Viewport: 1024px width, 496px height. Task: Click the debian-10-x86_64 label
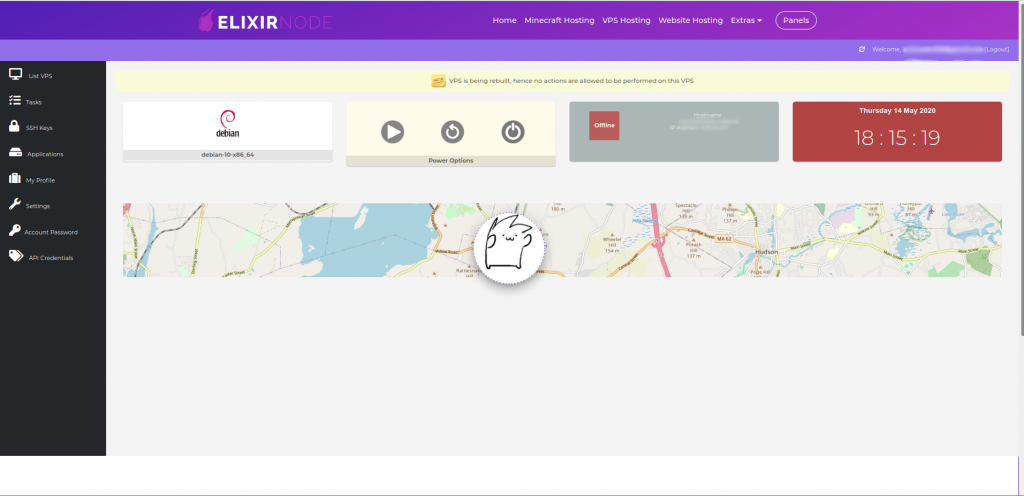227,155
